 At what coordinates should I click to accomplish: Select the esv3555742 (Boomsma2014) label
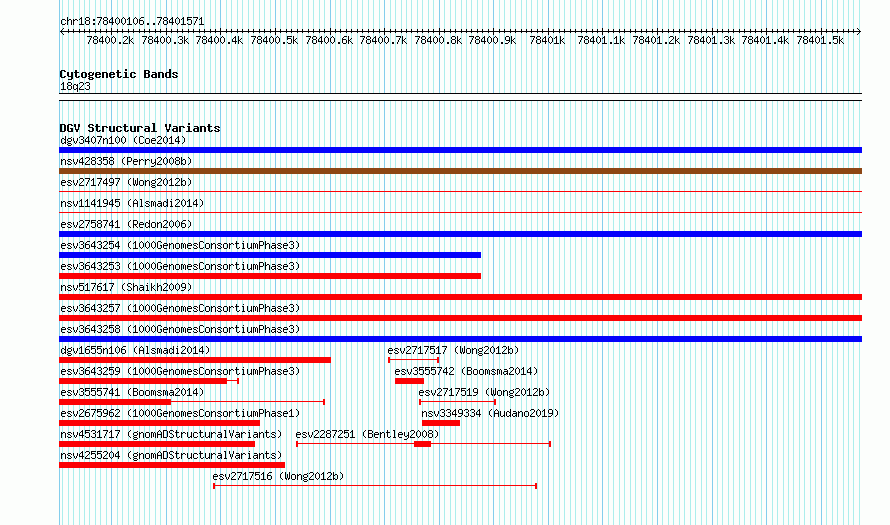coord(466,371)
